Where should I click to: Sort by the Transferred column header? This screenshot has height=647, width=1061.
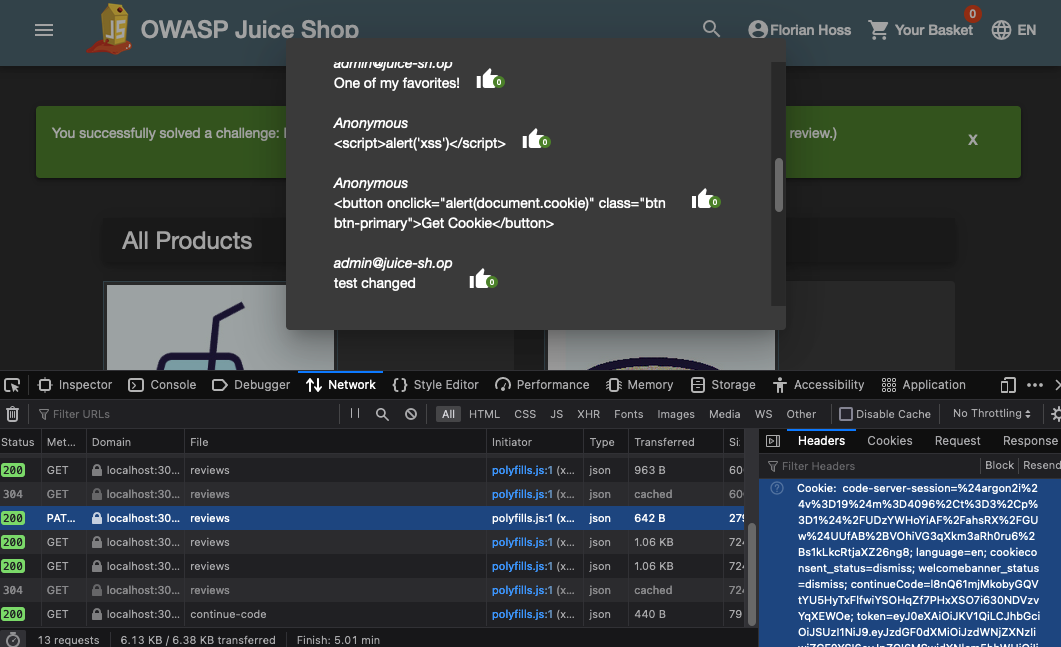(x=675, y=442)
